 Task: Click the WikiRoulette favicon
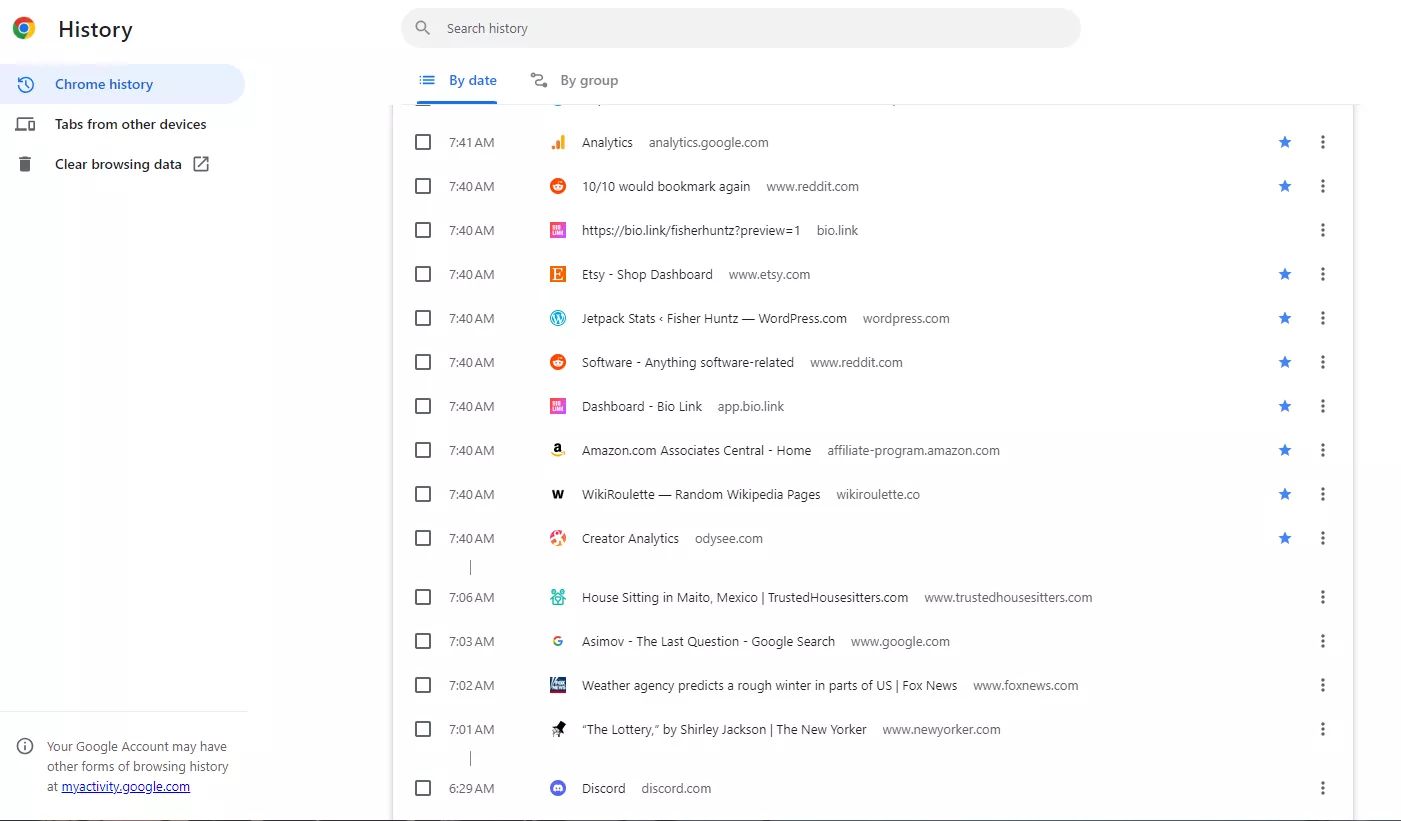[558, 494]
